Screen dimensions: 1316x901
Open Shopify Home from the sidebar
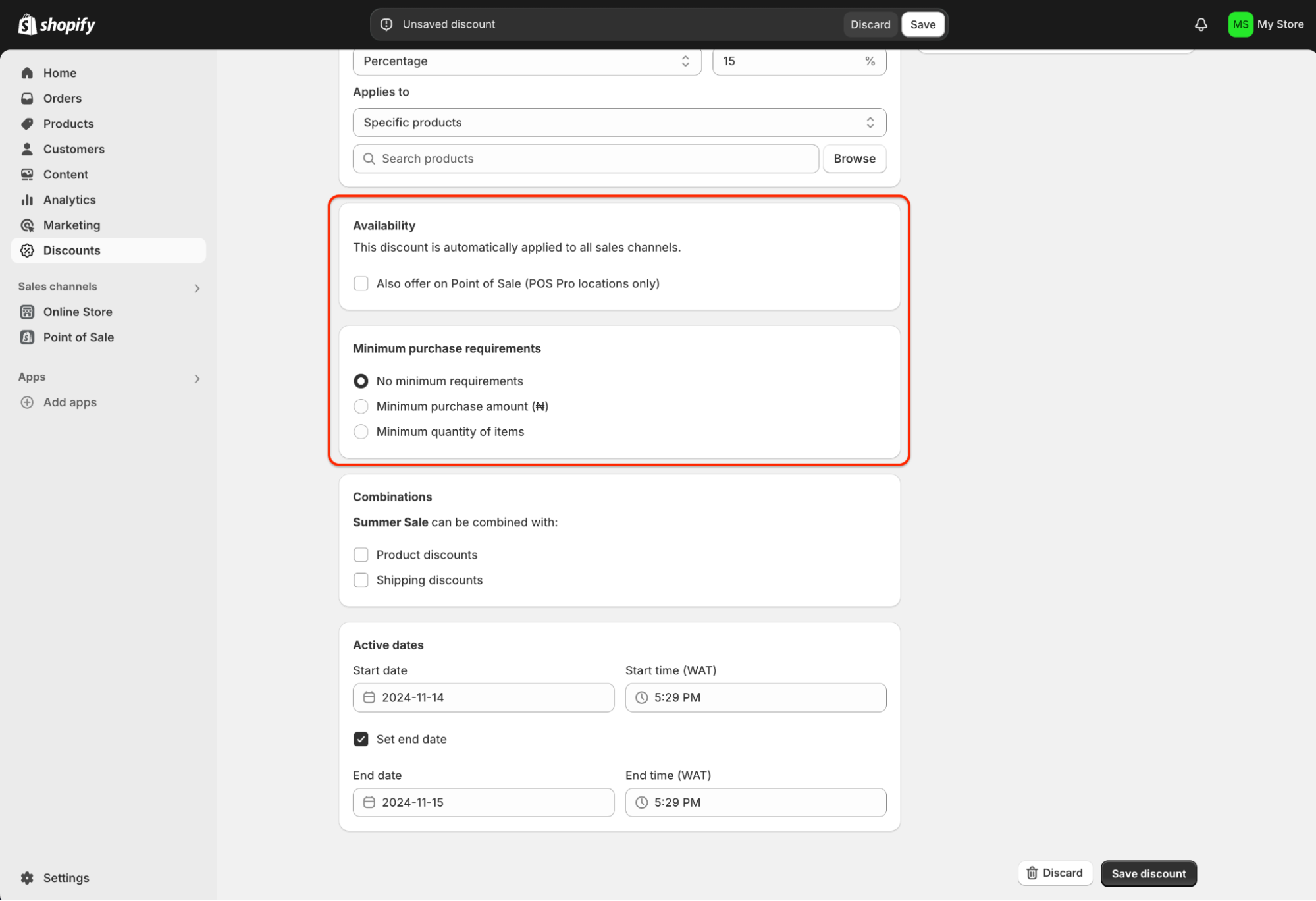[59, 72]
